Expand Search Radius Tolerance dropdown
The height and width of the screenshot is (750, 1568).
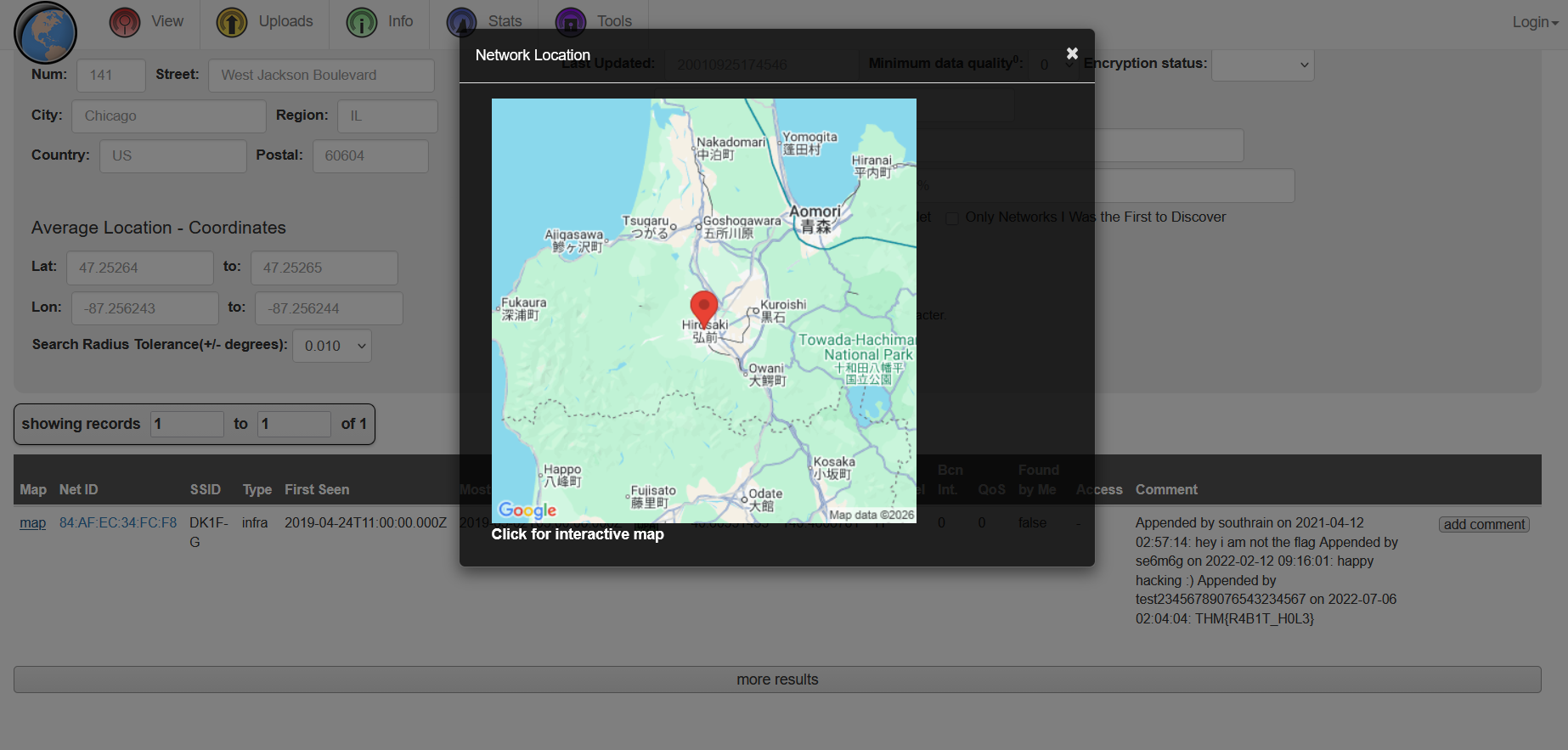pos(332,346)
